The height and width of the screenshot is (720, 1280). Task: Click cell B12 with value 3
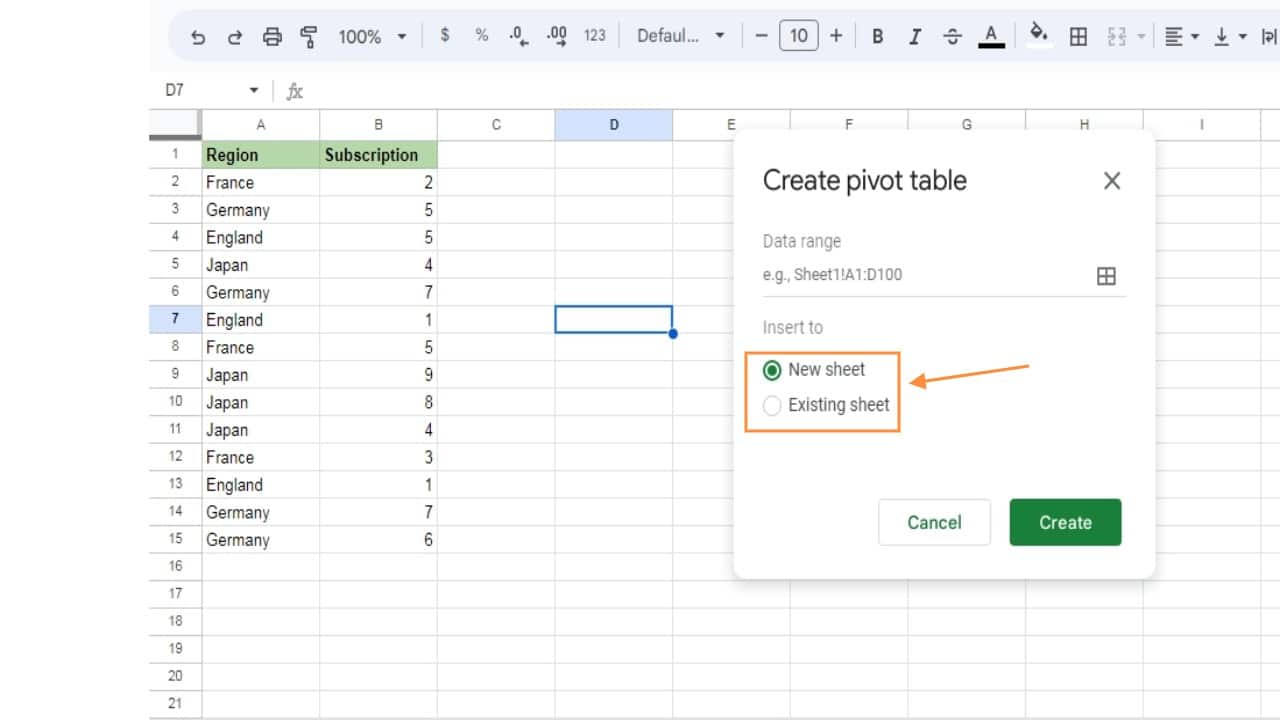[x=378, y=457]
